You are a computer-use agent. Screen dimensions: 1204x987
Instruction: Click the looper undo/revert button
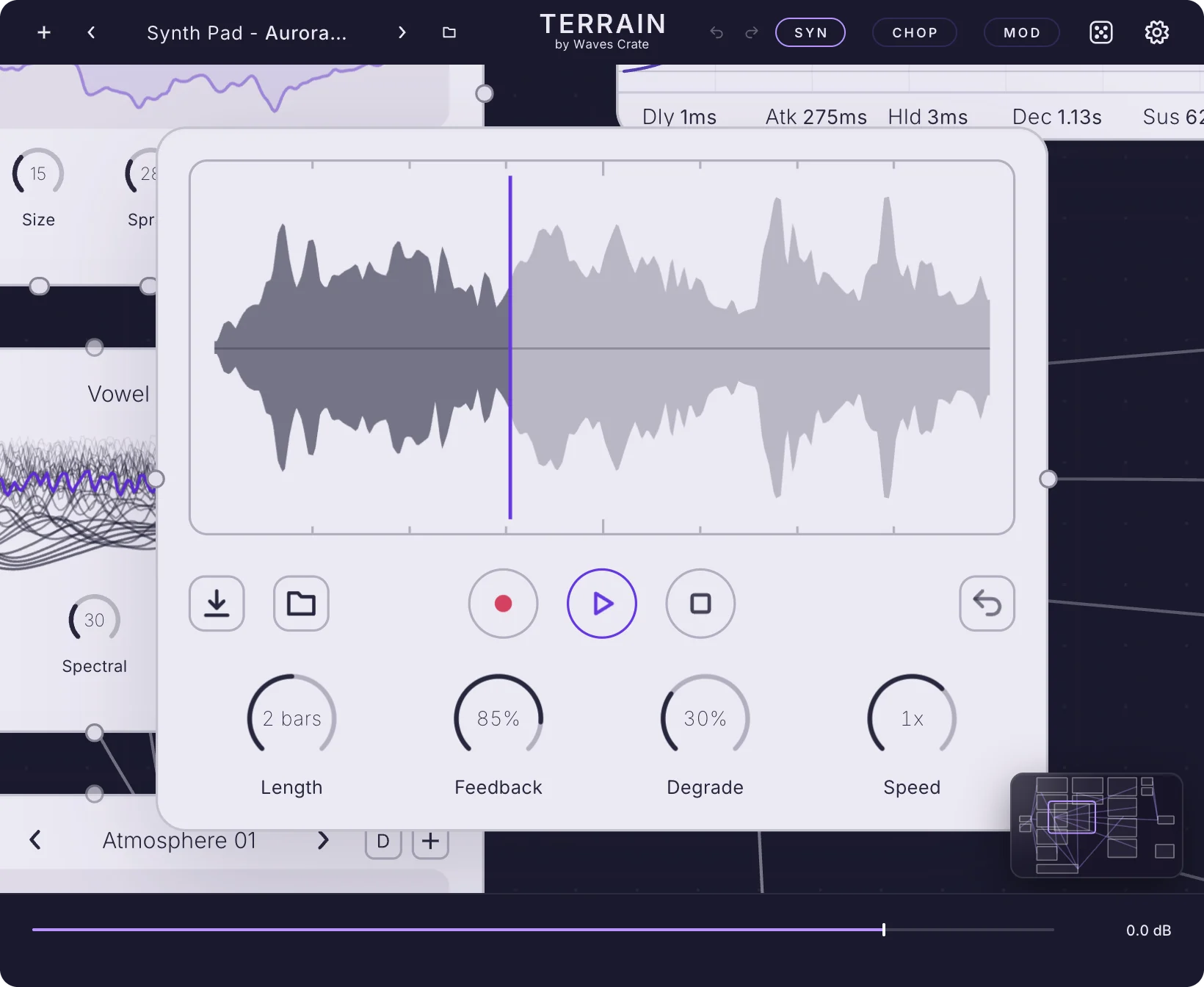tap(987, 604)
